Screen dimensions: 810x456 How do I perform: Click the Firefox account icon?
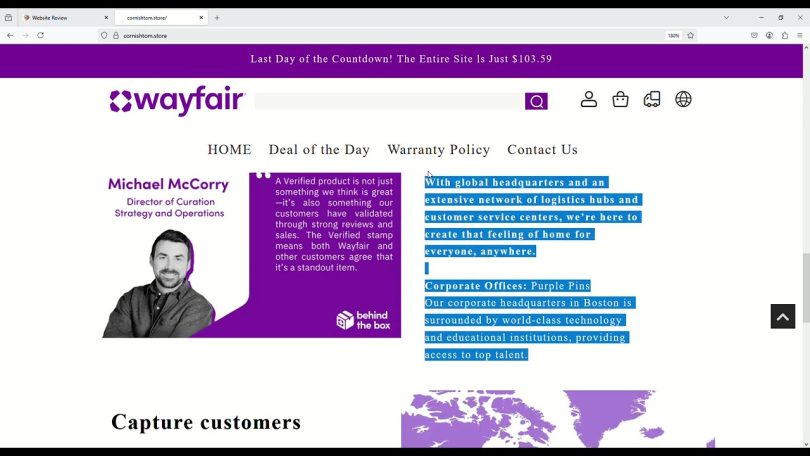[770, 36]
